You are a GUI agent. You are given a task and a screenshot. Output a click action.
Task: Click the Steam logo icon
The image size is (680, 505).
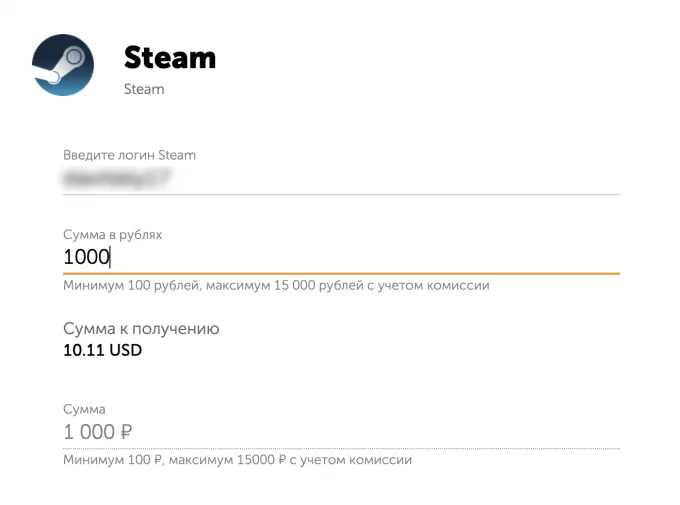[x=63, y=65]
